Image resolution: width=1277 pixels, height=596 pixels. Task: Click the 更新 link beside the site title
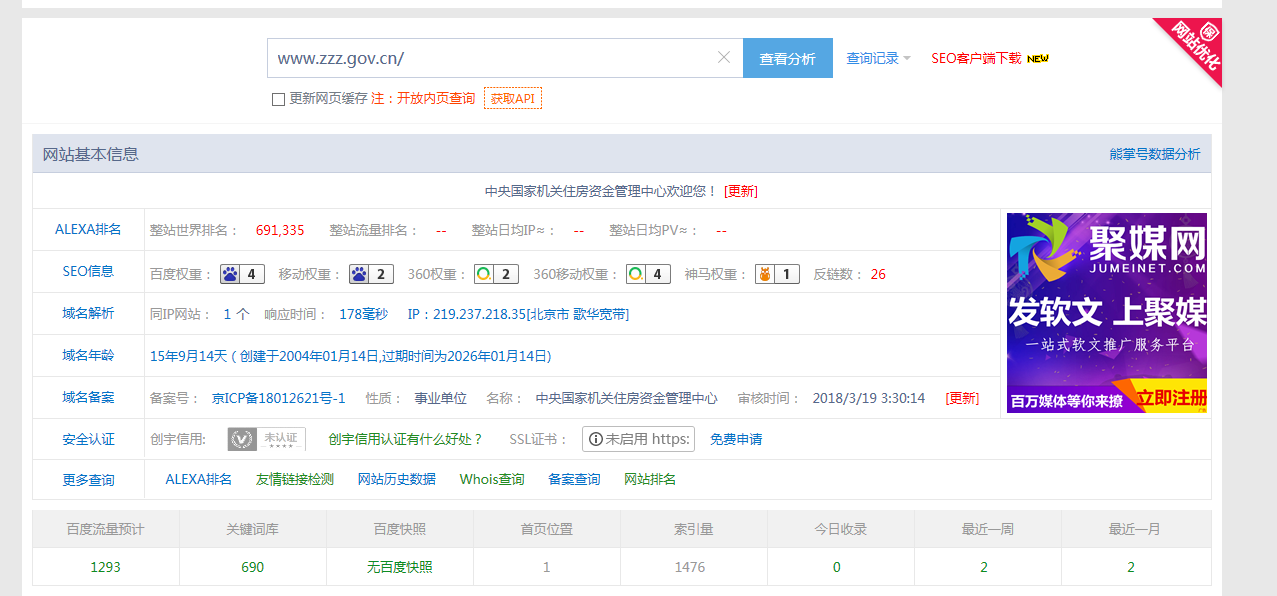pos(741,191)
